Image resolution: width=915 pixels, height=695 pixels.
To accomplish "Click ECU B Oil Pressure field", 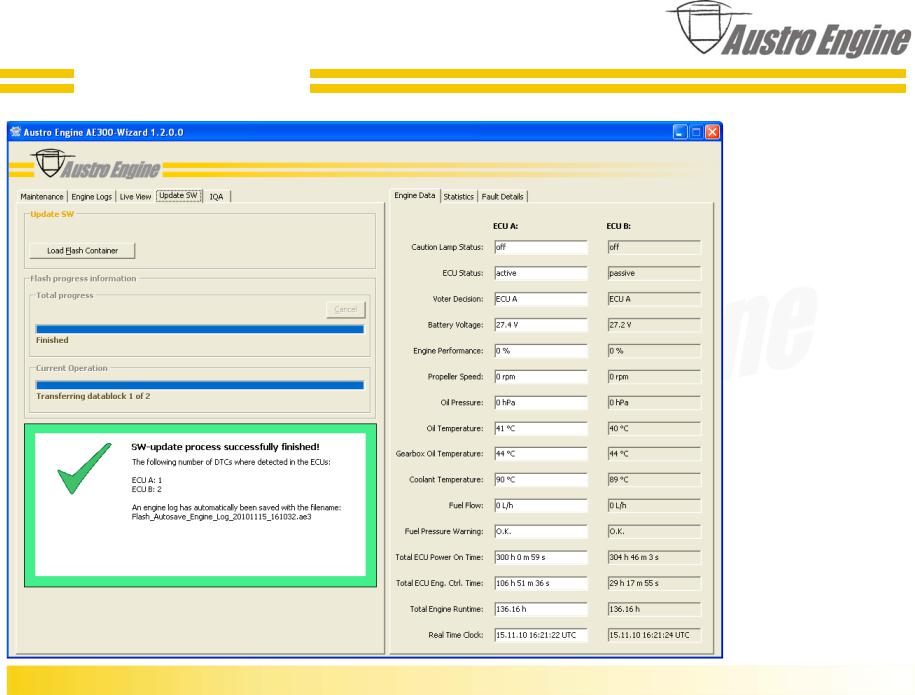I will point(654,403).
